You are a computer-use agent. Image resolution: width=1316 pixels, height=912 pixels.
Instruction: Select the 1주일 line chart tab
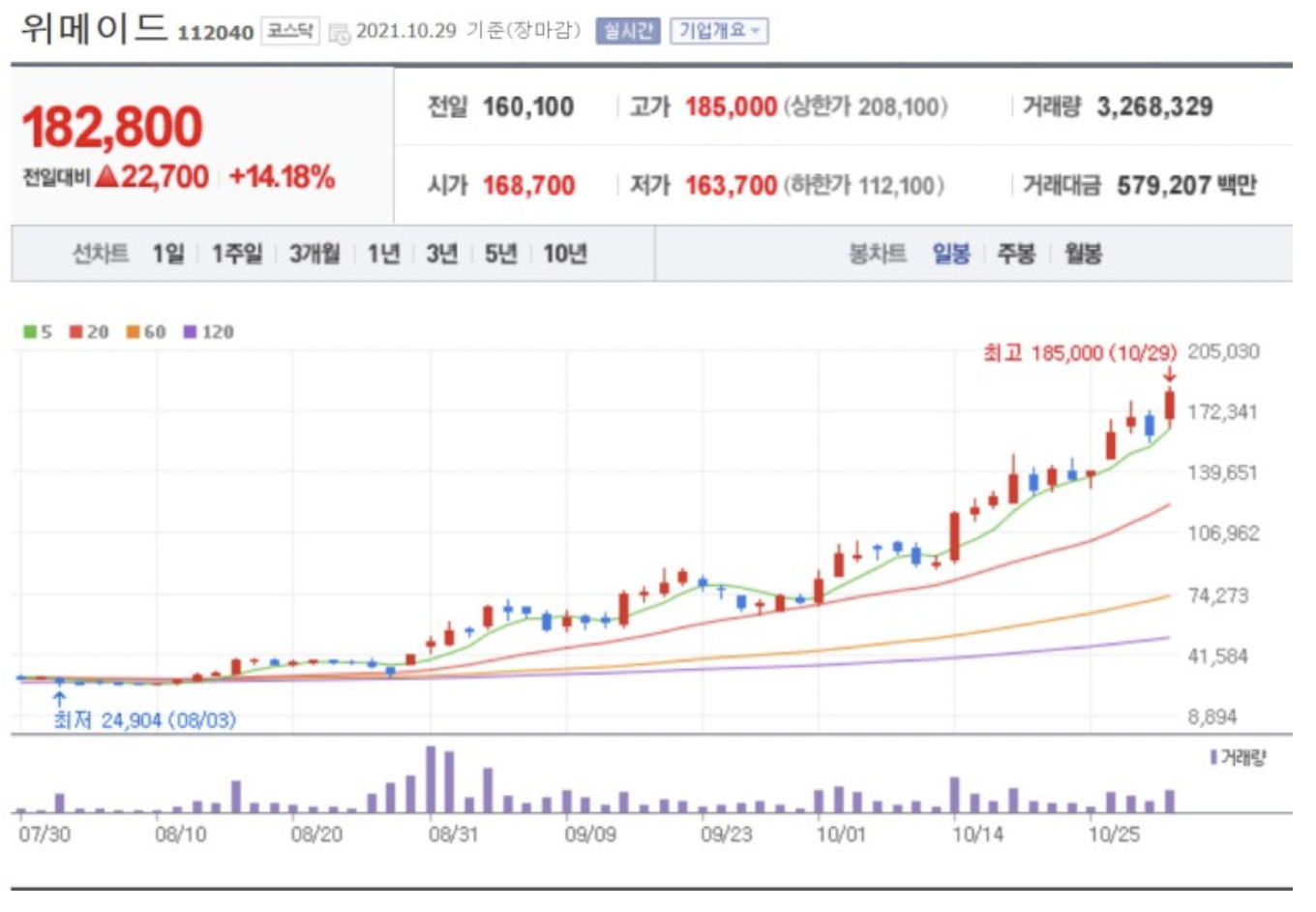[x=237, y=254]
